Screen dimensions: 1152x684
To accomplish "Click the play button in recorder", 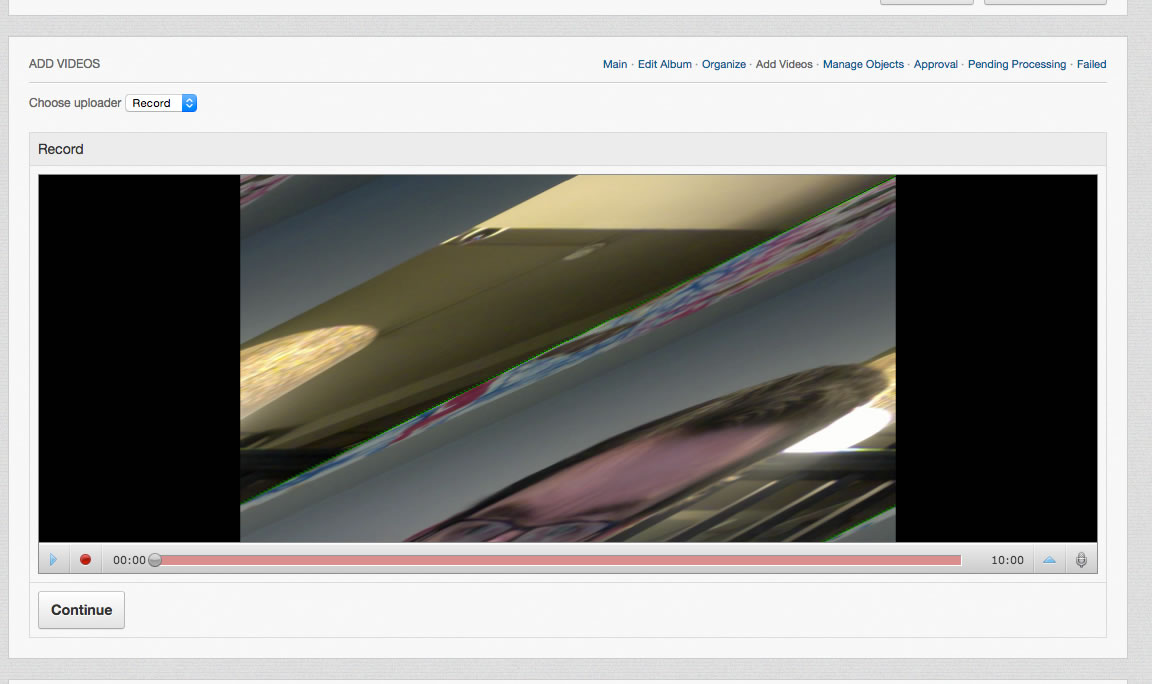I will pyautogui.click(x=54, y=560).
